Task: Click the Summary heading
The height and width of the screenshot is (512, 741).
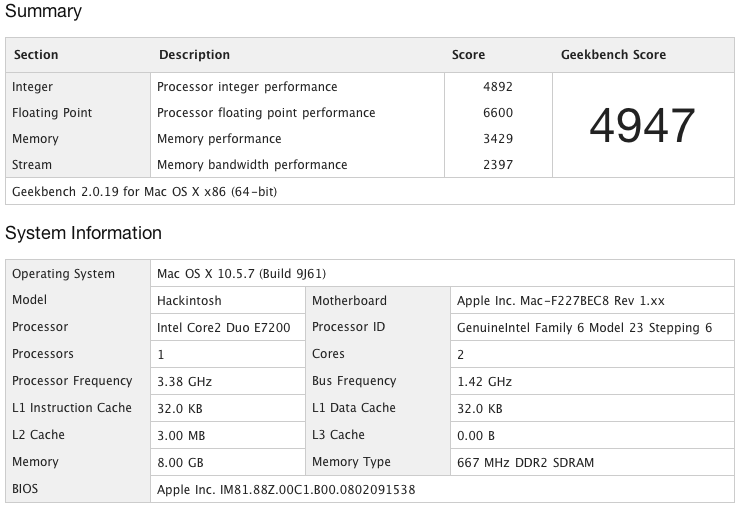Action: (x=44, y=12)
